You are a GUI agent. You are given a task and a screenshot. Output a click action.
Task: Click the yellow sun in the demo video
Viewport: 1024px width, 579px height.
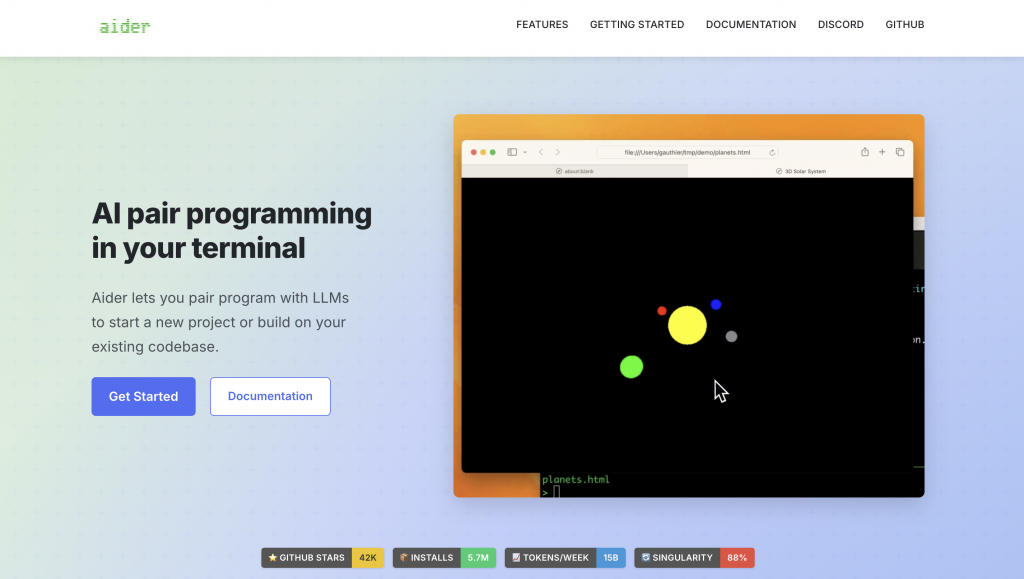tap(687, 325)
